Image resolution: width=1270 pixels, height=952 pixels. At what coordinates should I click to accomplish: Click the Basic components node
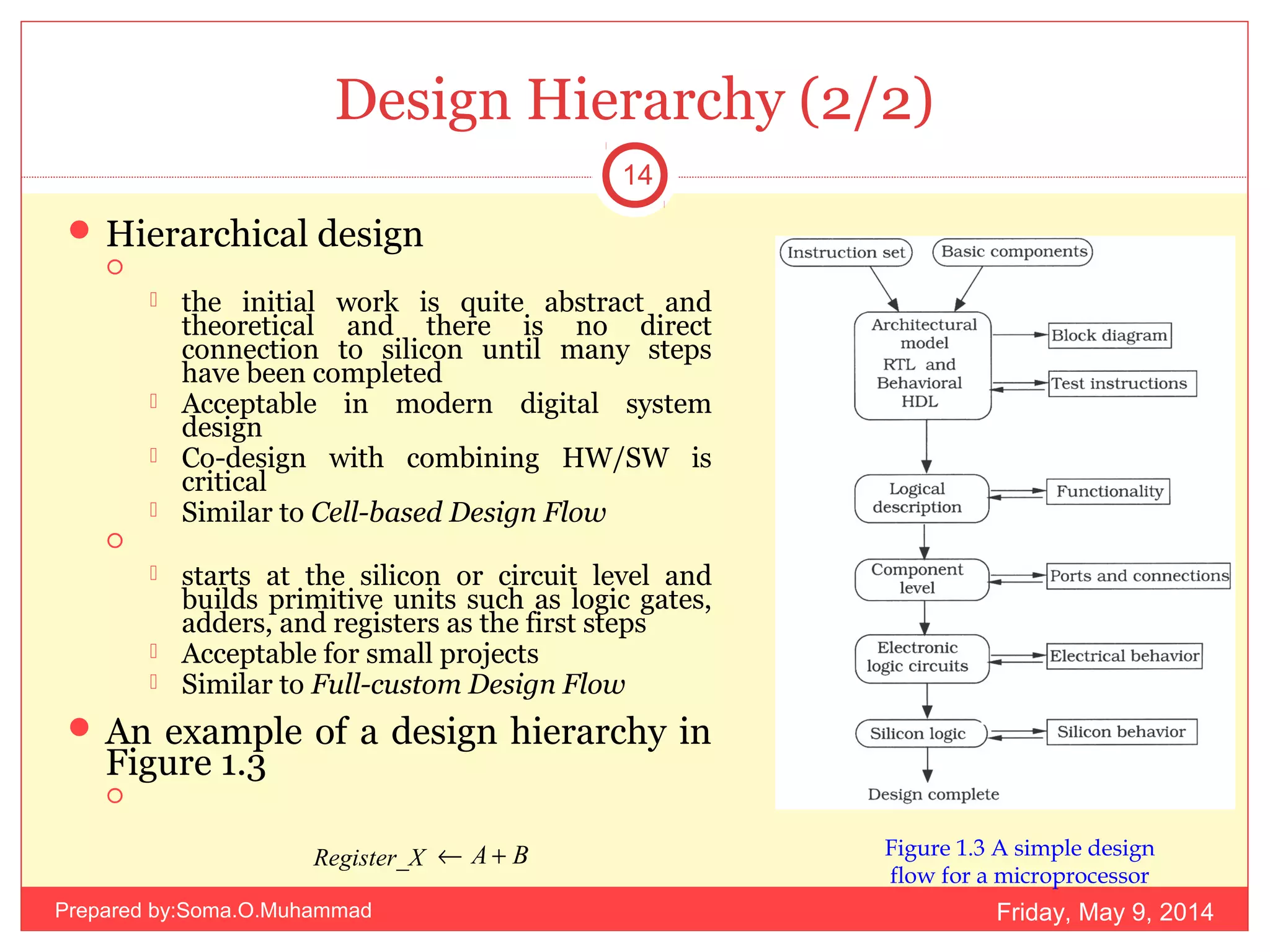pyautogui.click(x=1013, y=252)
